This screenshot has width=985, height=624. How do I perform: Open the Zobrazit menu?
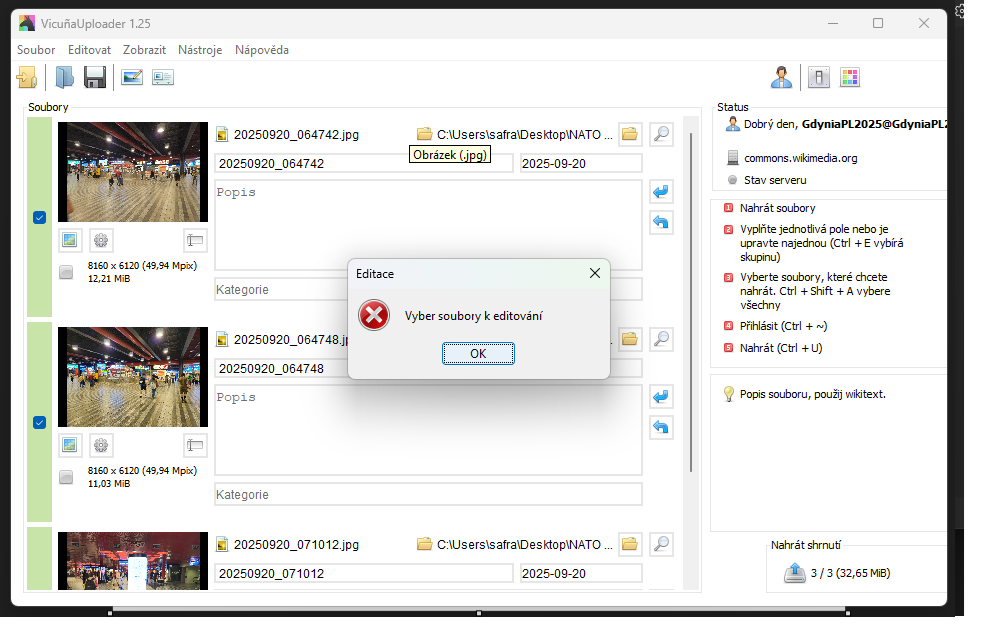pos(144,50)
